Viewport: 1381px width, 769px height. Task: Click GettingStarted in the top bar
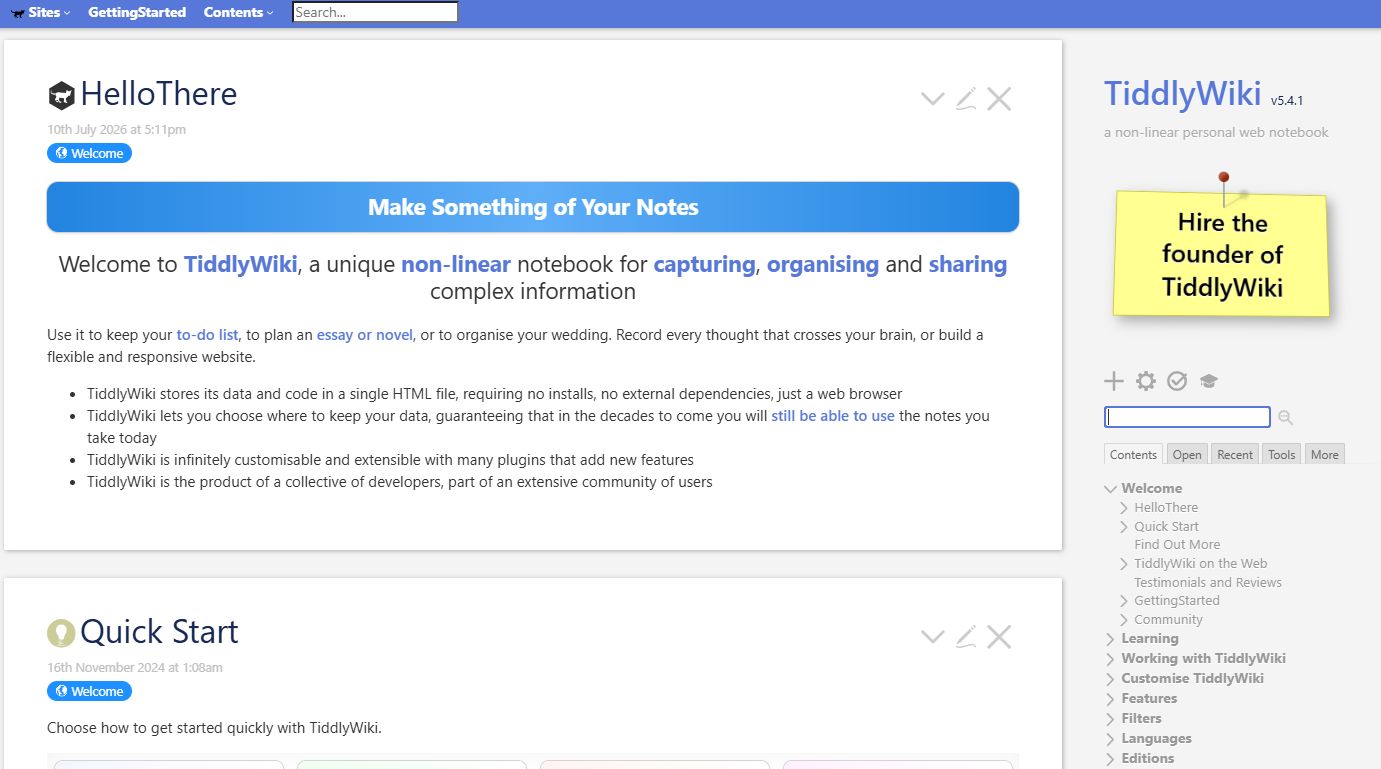137,12
